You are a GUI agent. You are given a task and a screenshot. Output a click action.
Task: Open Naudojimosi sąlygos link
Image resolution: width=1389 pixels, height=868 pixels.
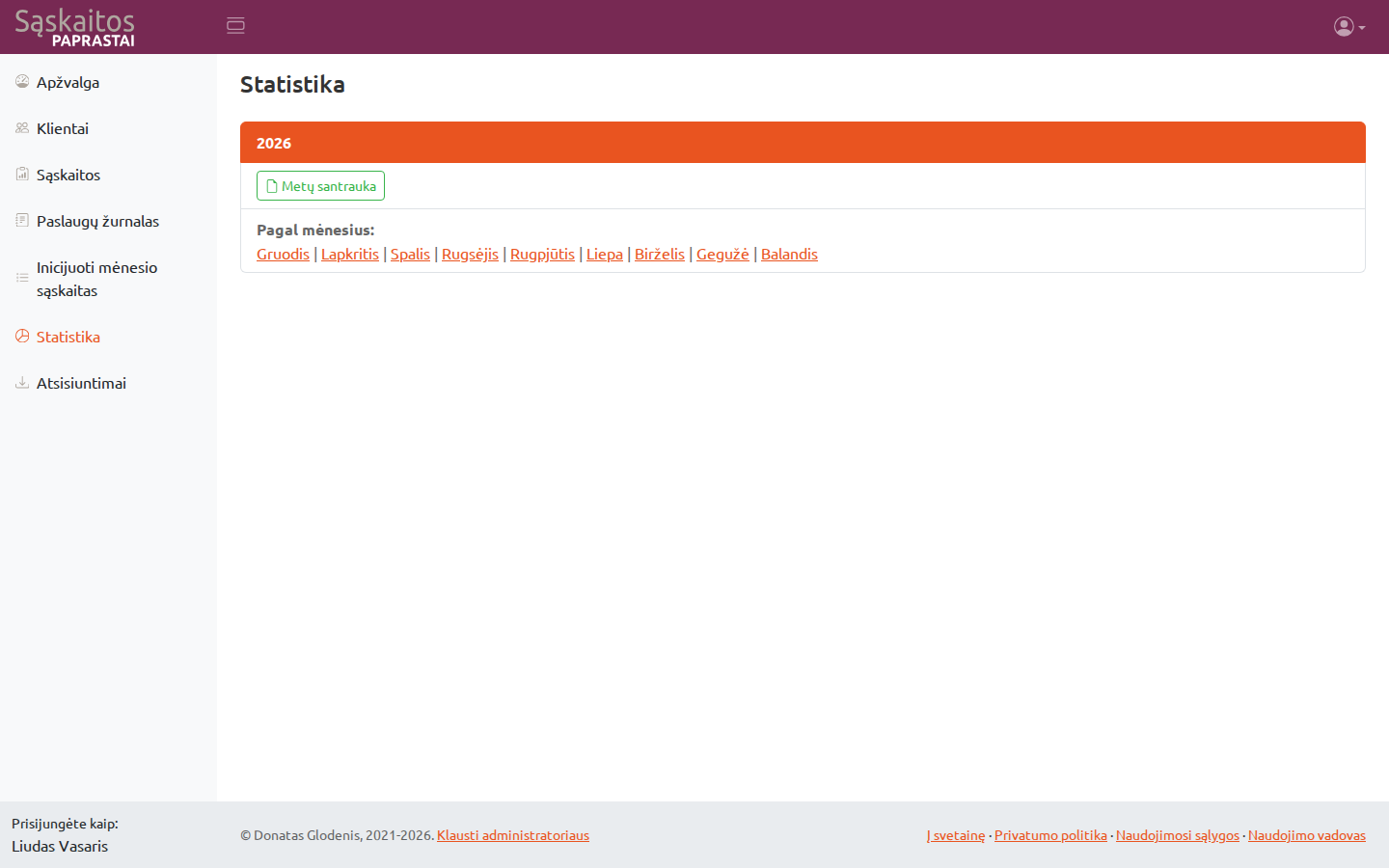coord(1178,835)
